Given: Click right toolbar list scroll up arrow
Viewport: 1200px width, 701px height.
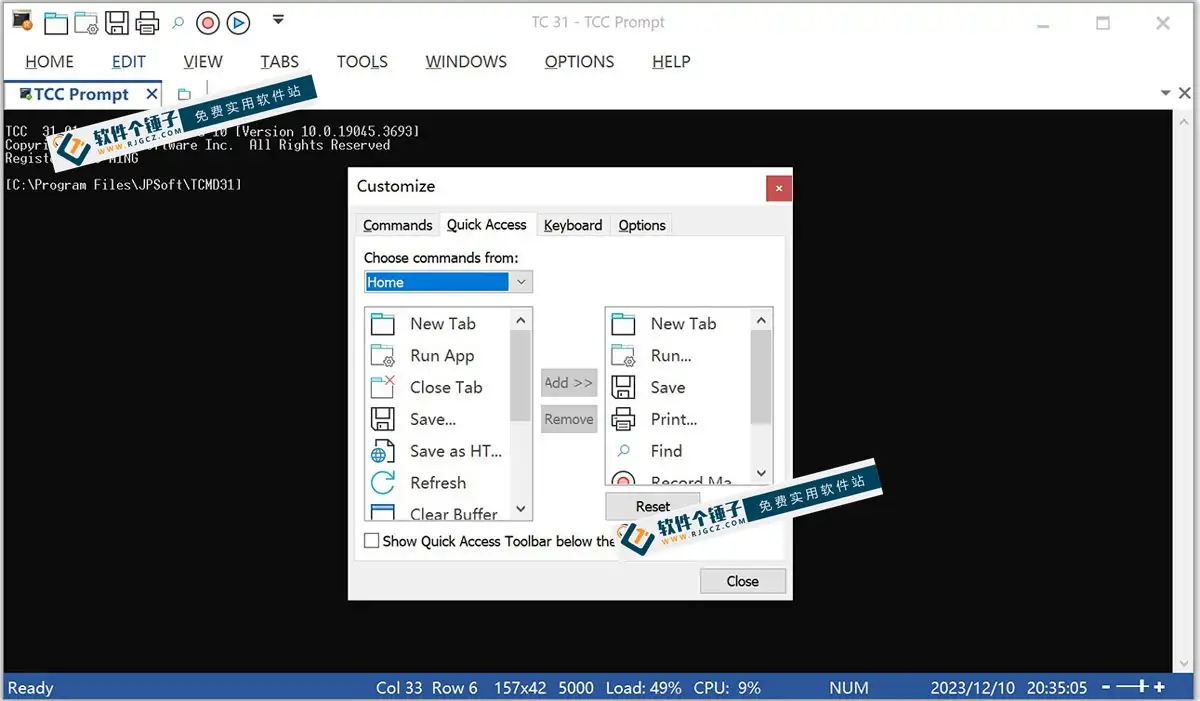Looking at the screenshot, I should [x=761, y=320].
